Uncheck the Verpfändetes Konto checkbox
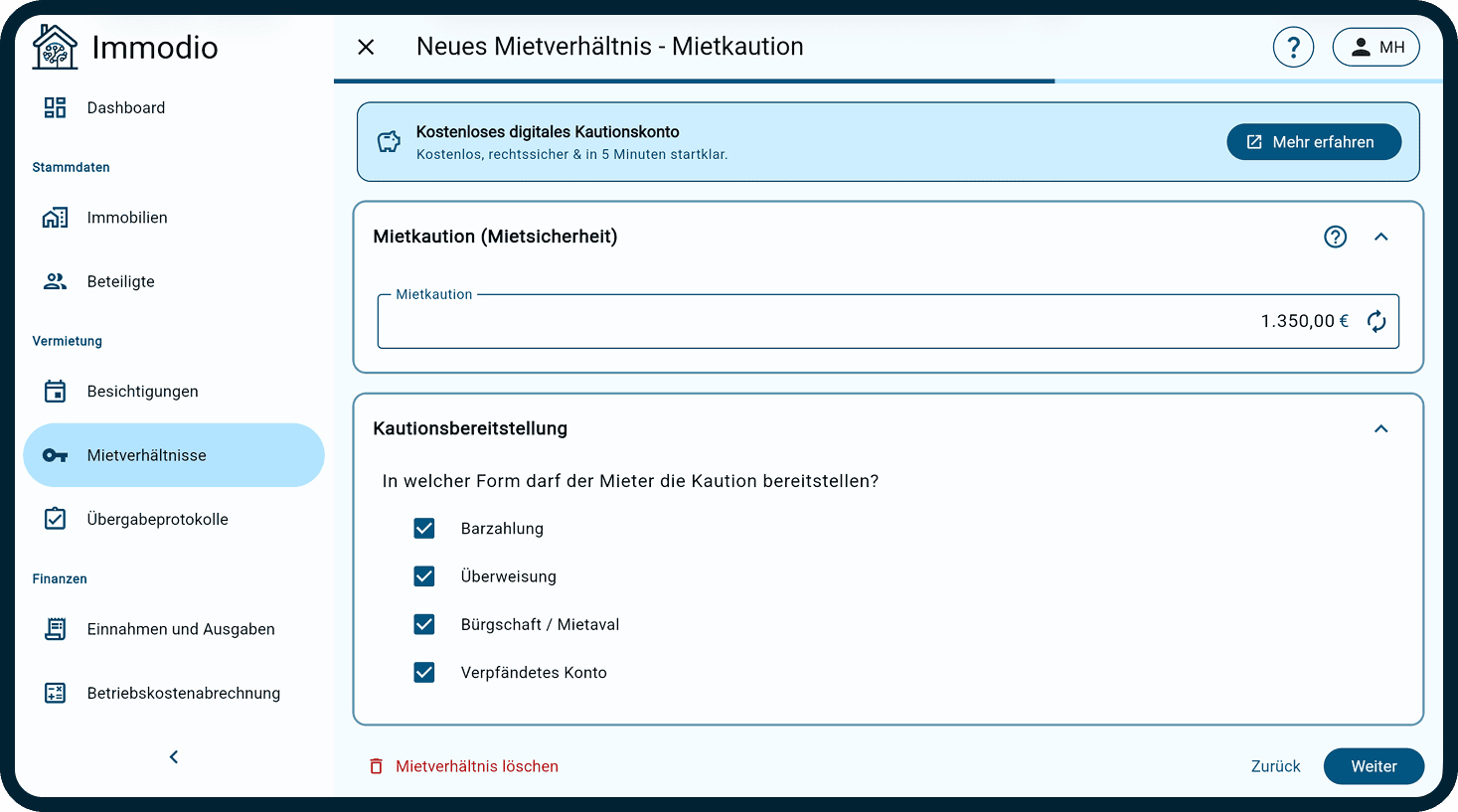This screenshot has height=812, width=1458. [424, 673]
